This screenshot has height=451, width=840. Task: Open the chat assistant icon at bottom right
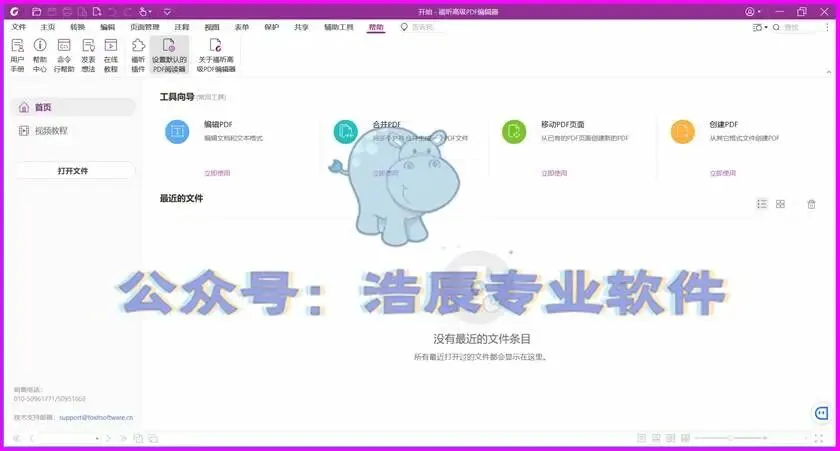pos(821,413)
